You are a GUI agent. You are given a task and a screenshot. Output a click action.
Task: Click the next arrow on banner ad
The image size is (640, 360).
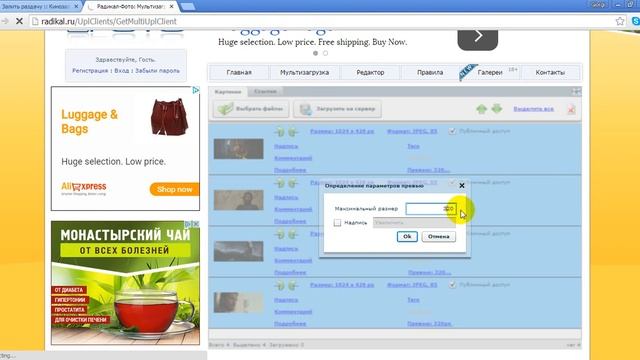coord(478,37)
